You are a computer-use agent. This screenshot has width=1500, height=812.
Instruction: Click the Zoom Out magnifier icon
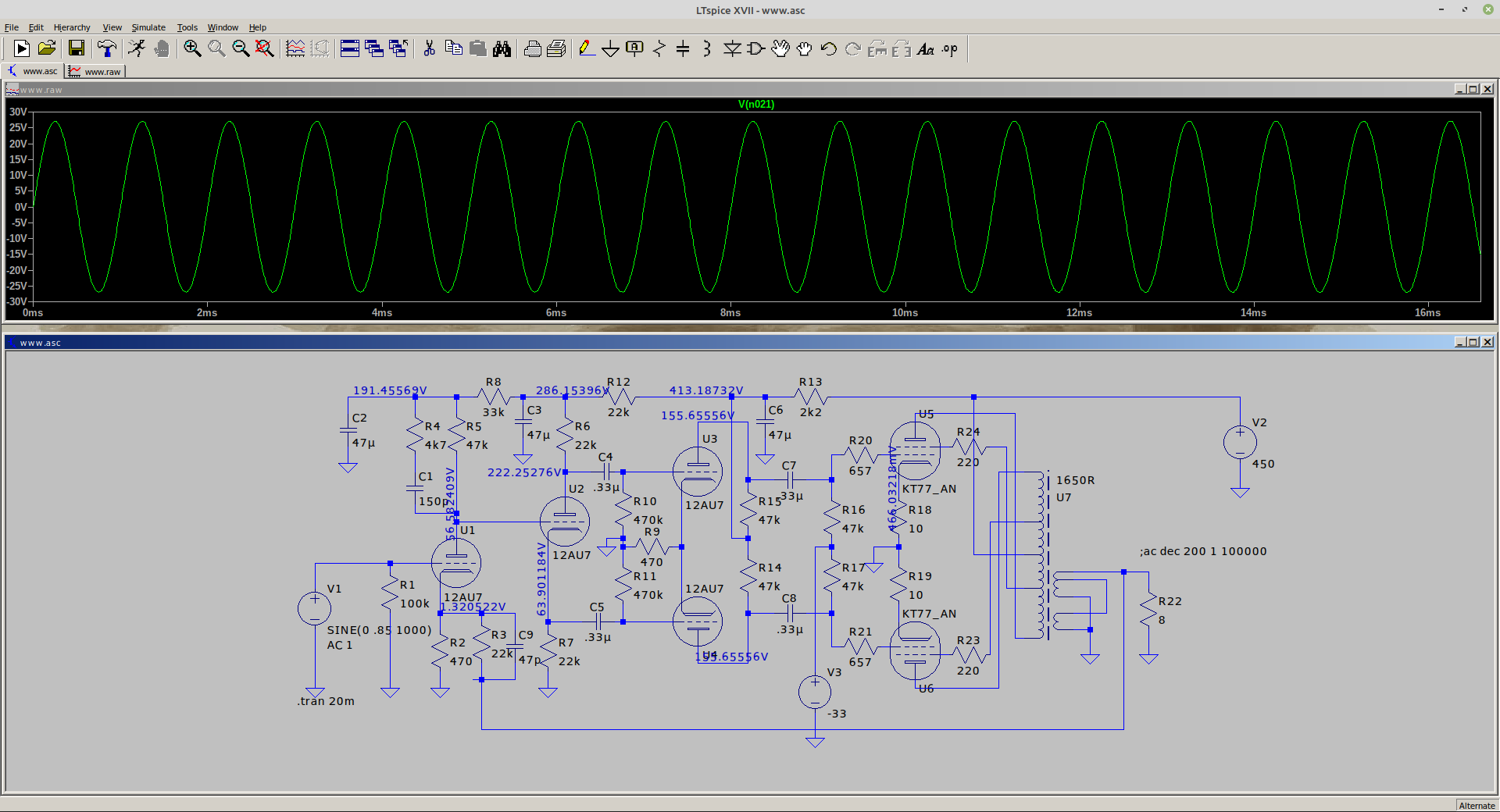click(x=241, y=48)
